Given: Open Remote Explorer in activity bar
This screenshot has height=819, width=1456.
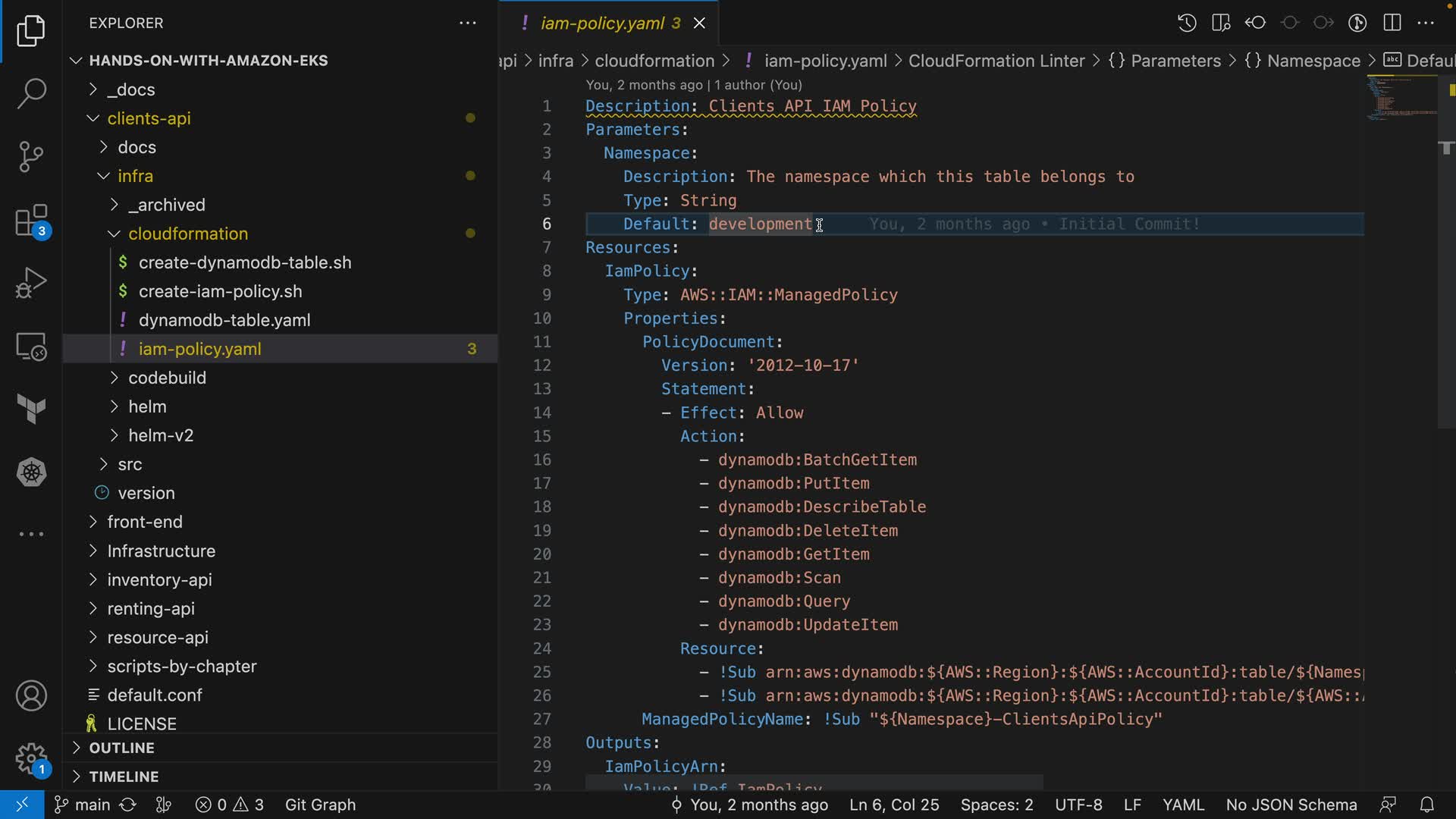Looking at the screenshot, I should click(x=31, y=347).
